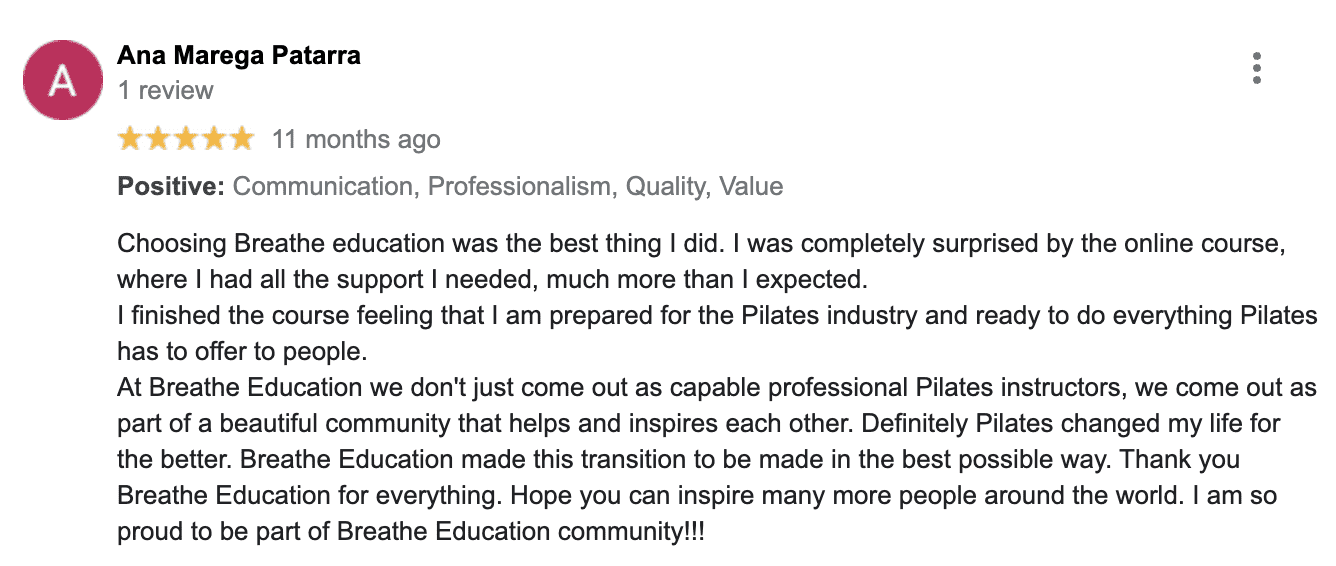
Task: Select the 'Communication' attribute
Action: pos(322,186)
